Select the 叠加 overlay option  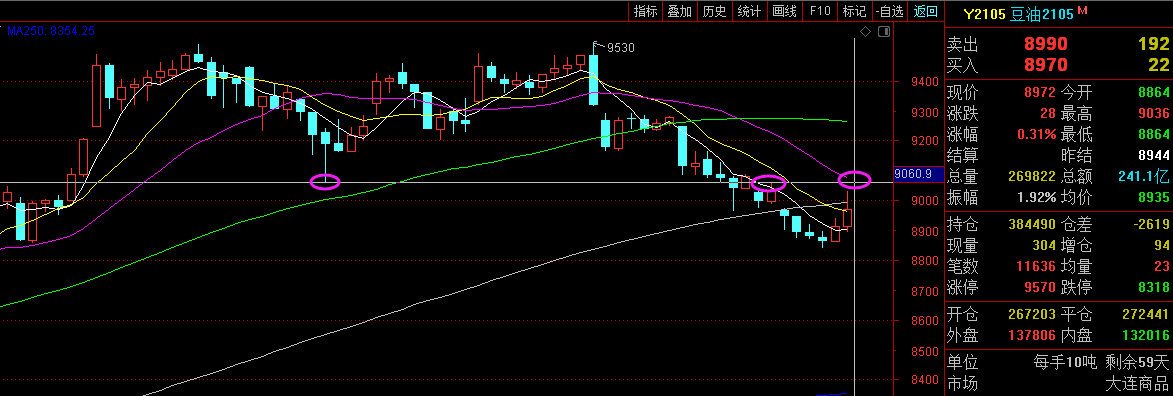pyautogui.click(x=679, y=11)
